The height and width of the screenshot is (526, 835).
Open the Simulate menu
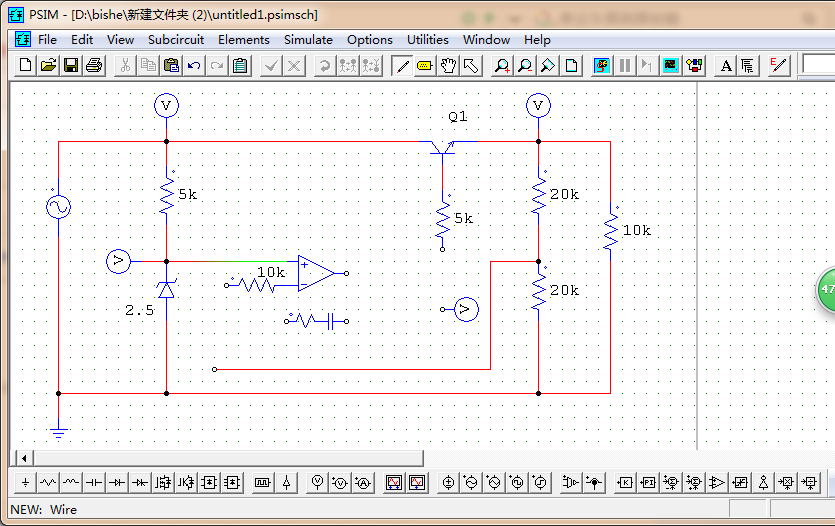tap(308, 40)
